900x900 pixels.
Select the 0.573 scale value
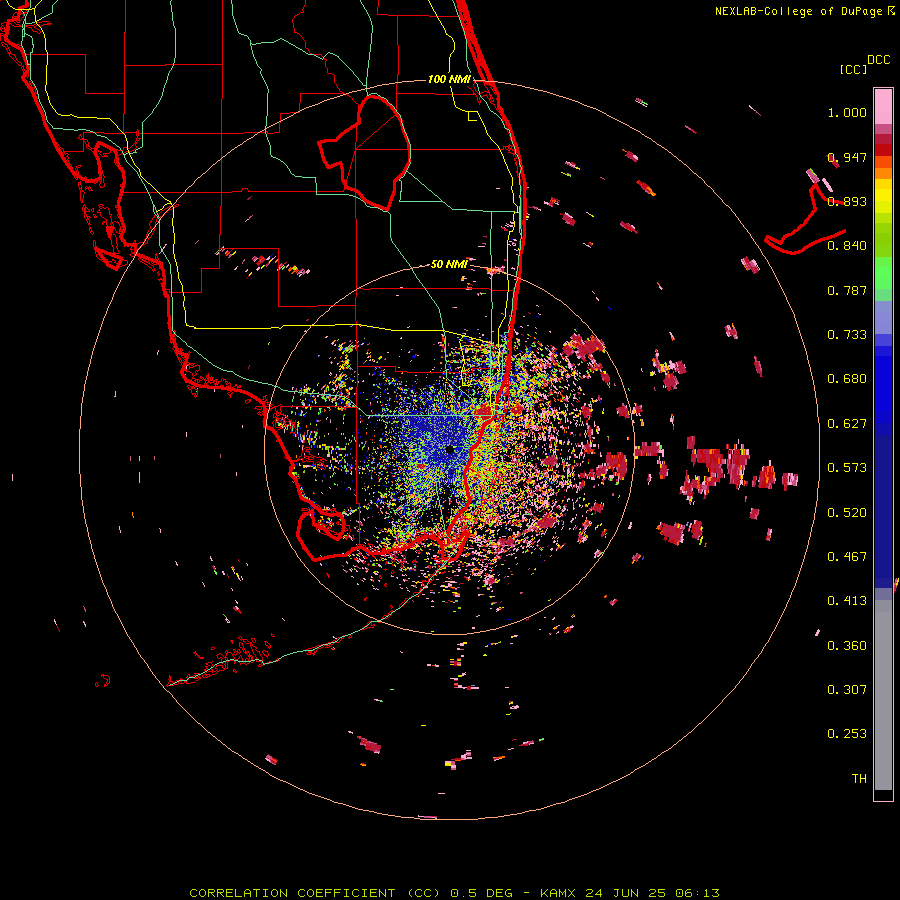coord(847,468)
